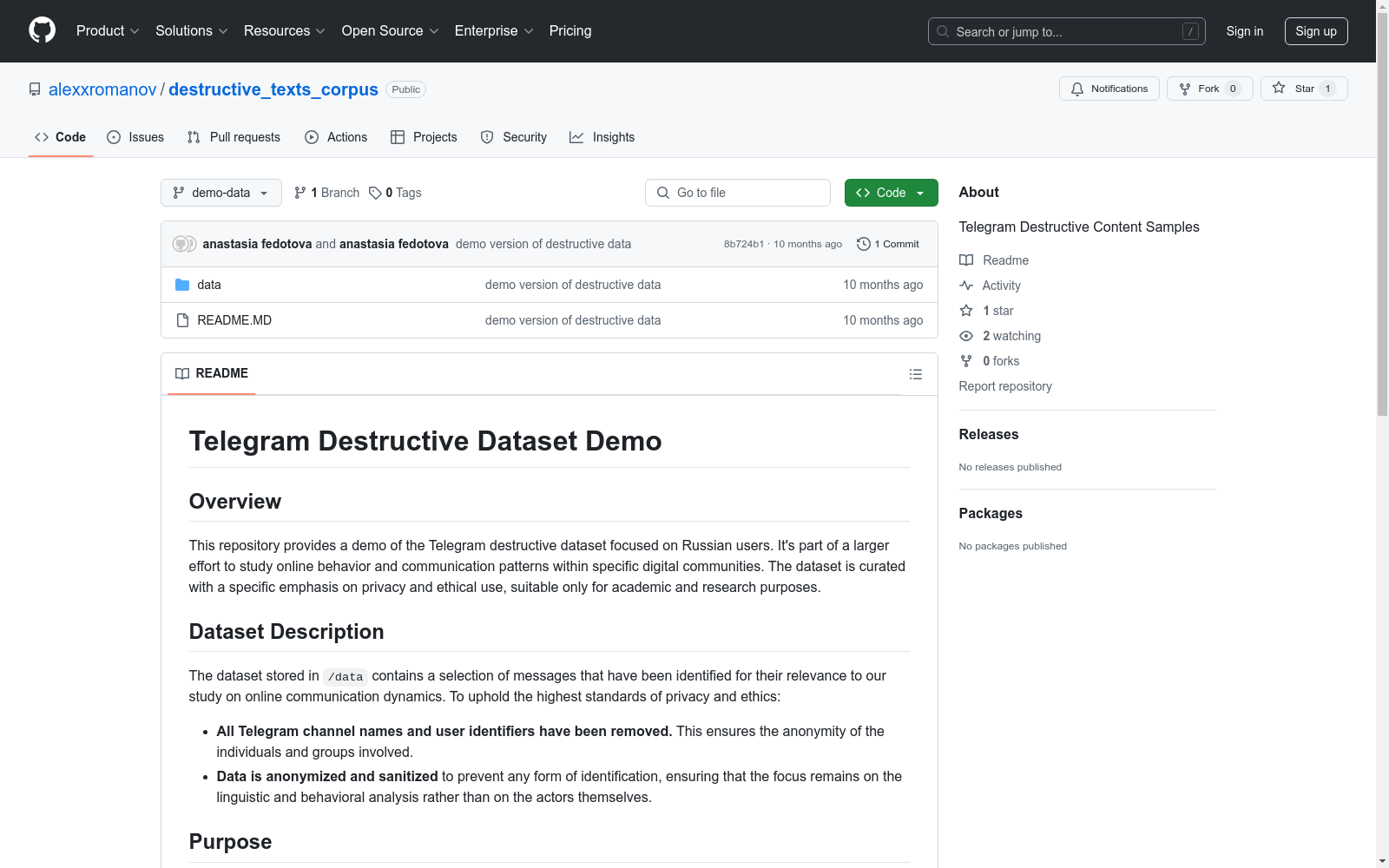Open the Pull requests tab
The image size is (1389, 868).
pos(234,137)
